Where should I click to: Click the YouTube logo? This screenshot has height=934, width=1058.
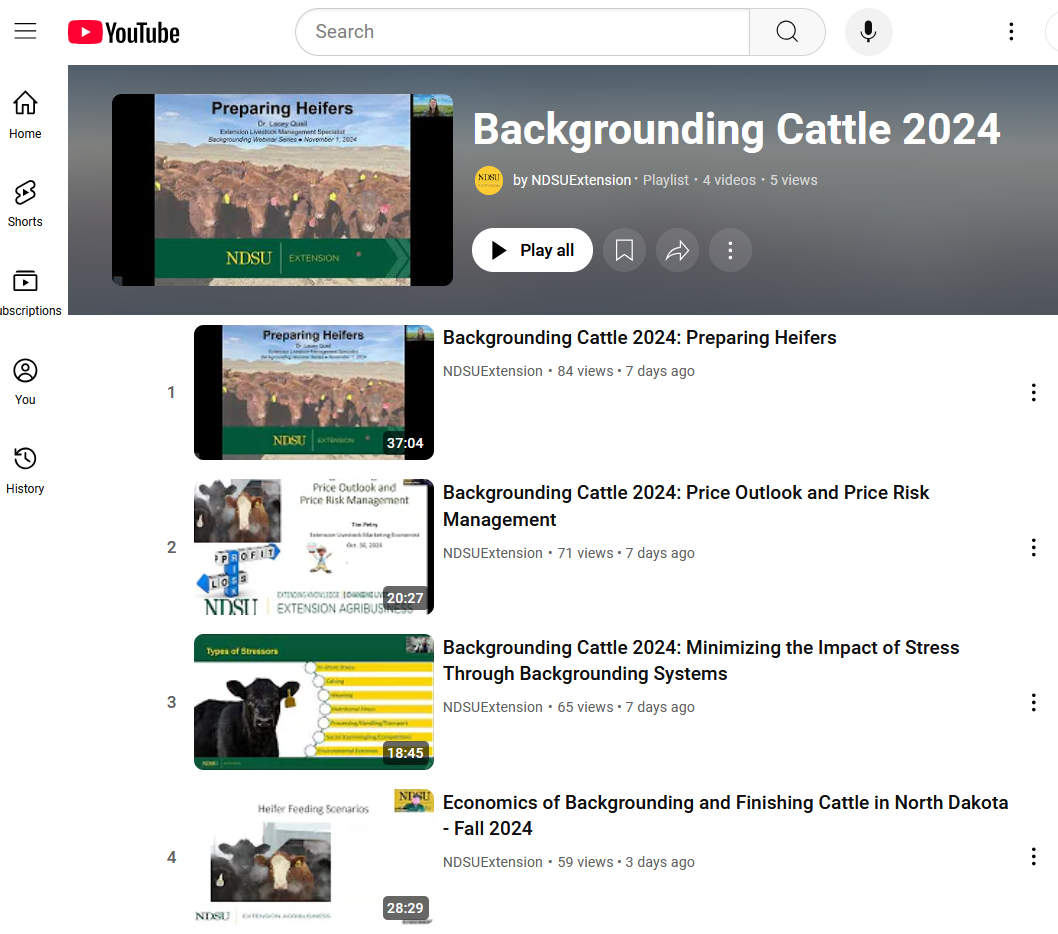click(124, 33)
